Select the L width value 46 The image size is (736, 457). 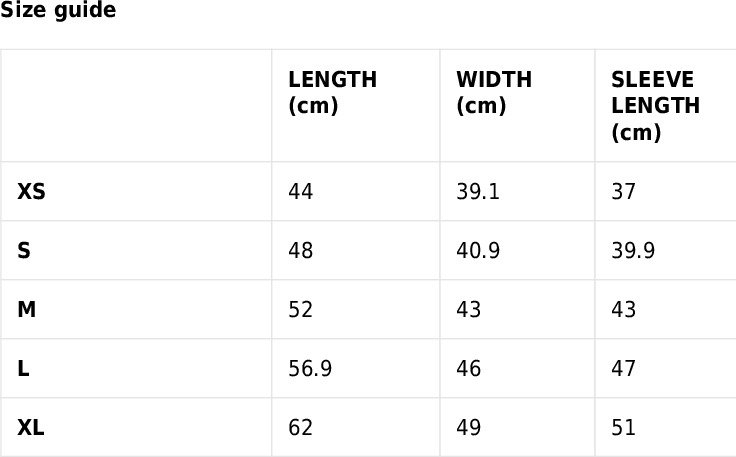(x=468, y=368)
